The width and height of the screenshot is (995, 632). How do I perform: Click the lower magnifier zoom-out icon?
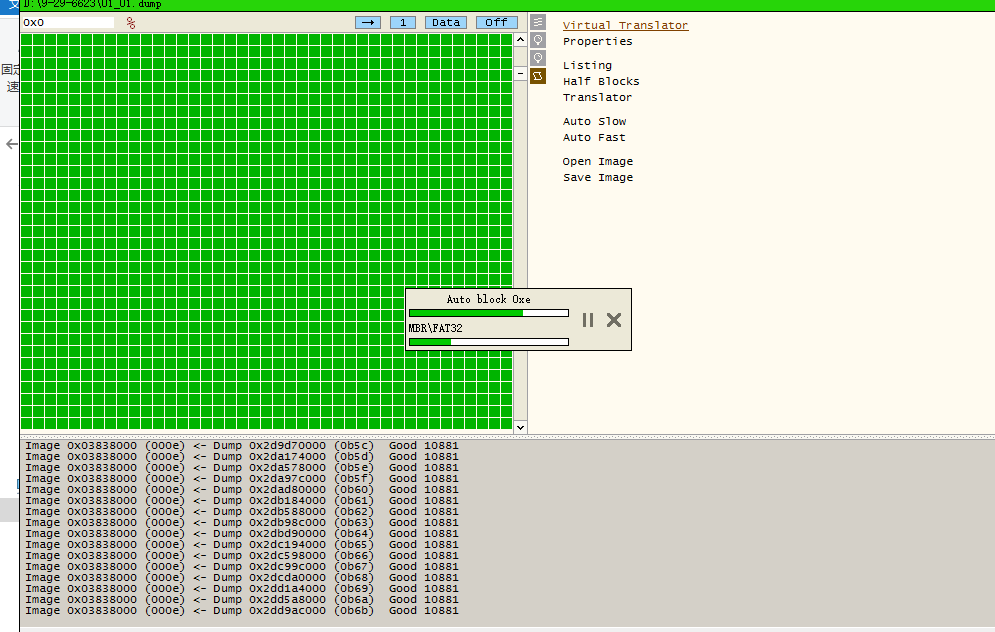(538, 58)
